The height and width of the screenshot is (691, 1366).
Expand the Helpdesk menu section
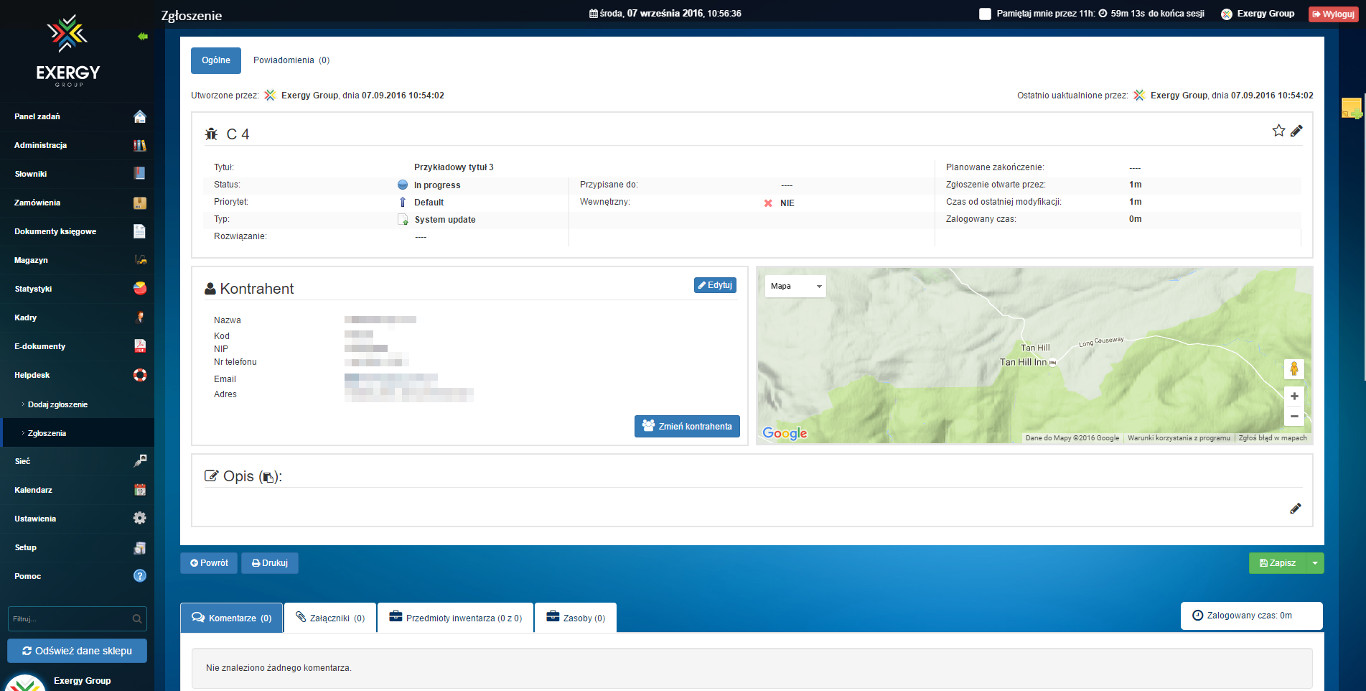(77, 375)
